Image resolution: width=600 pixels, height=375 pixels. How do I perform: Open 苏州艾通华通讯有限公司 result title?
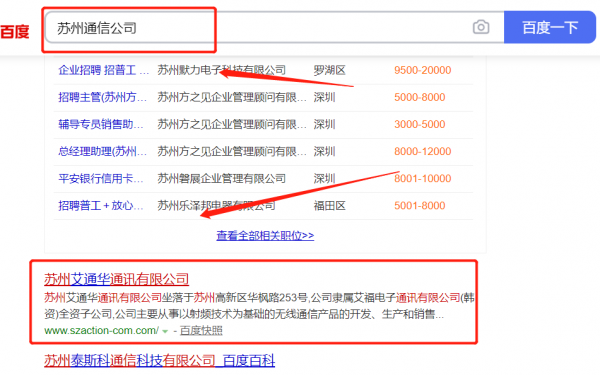point(116,279)
